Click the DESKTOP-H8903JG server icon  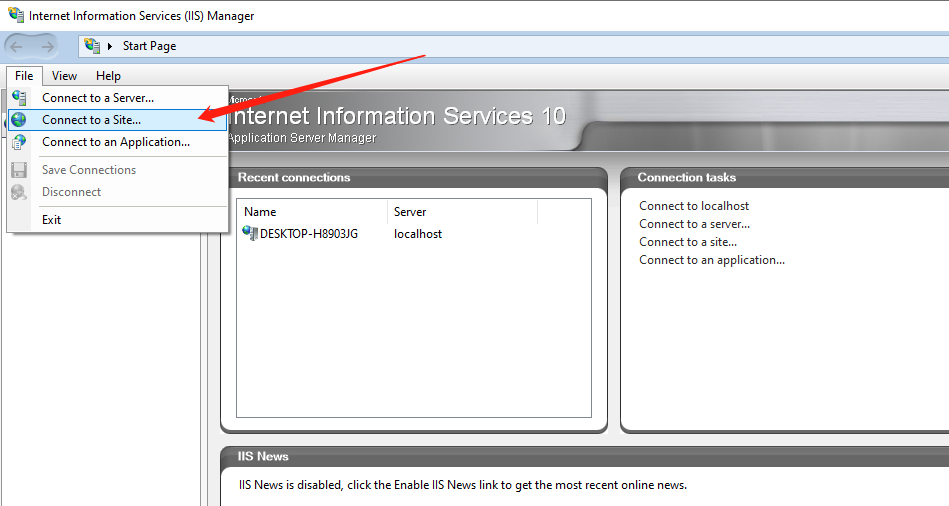pos(250,234)
